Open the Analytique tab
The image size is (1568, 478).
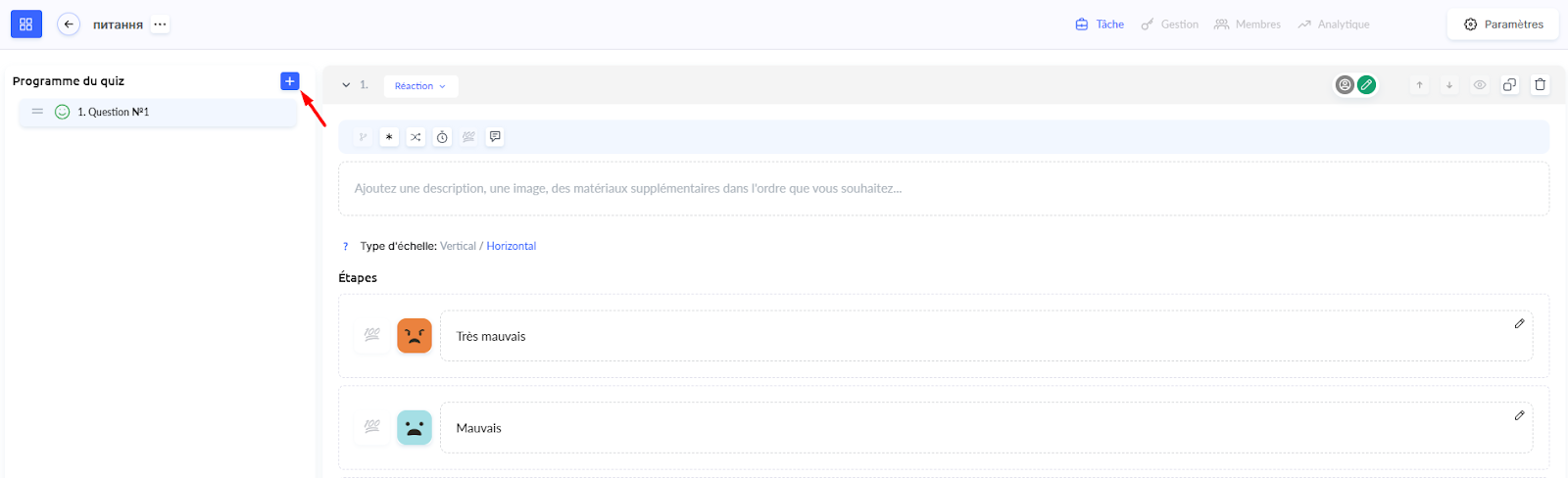coord(1334,24)
